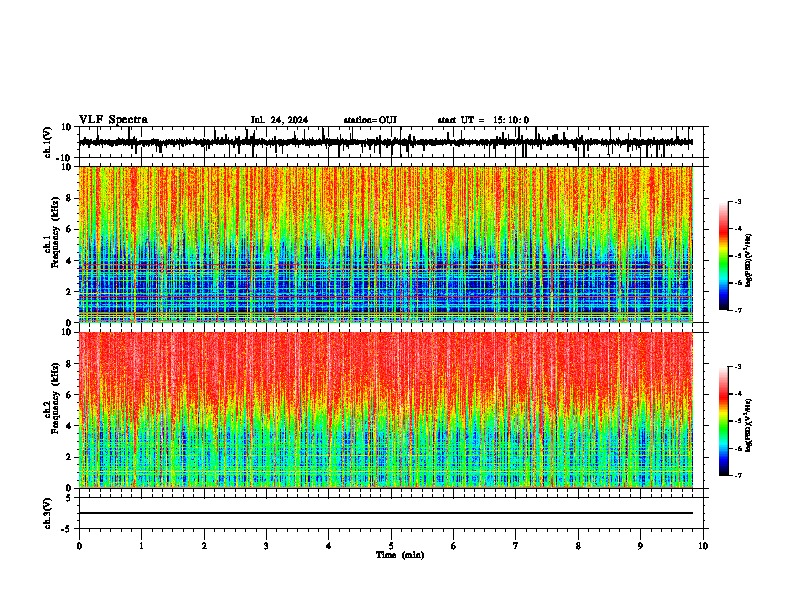
Task: Click the '8' kHz tick on ch.2 spectrogram axis
Action: (71, 364)
